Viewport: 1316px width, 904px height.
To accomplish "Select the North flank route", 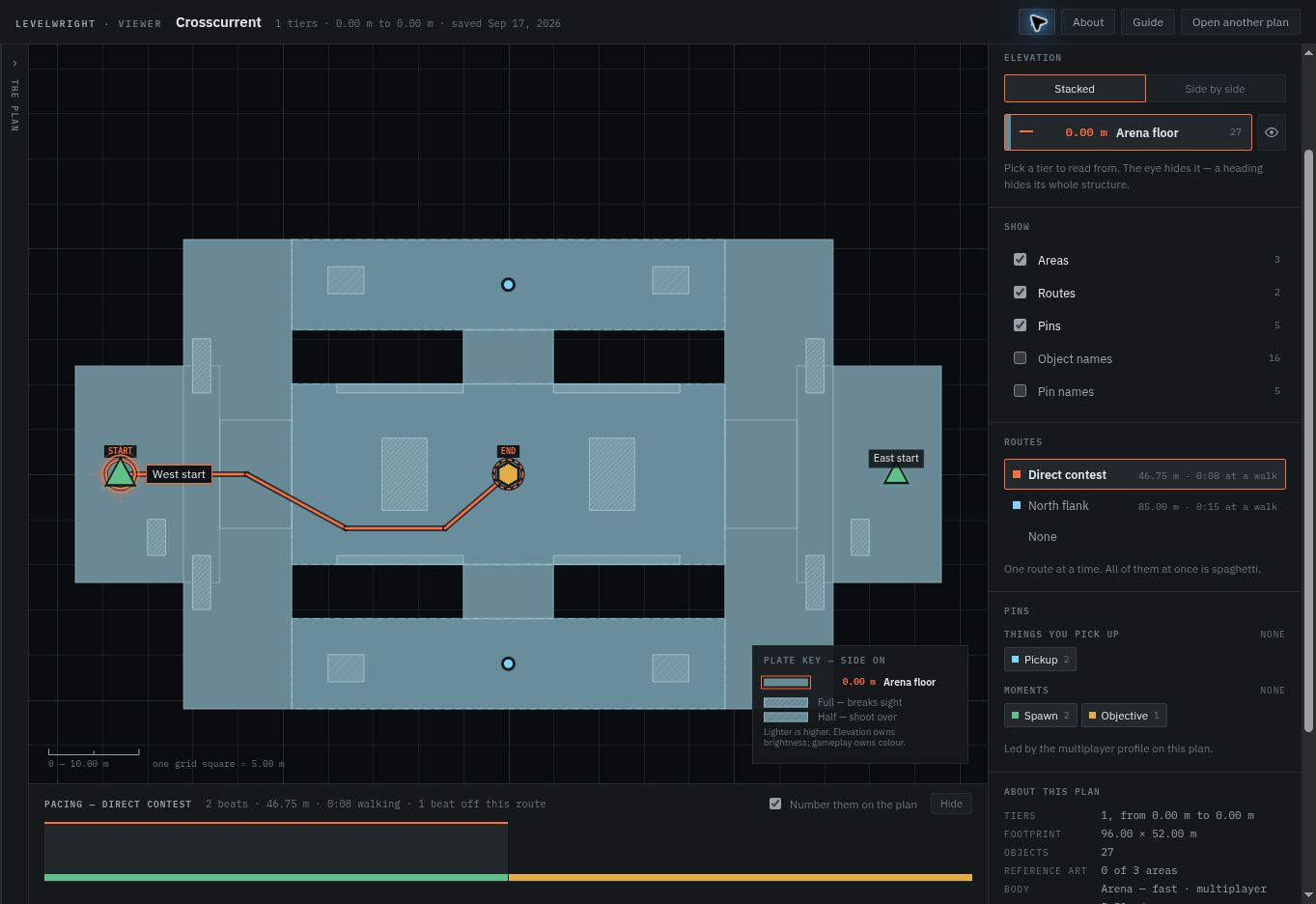I will click(x=1145, y=506).
